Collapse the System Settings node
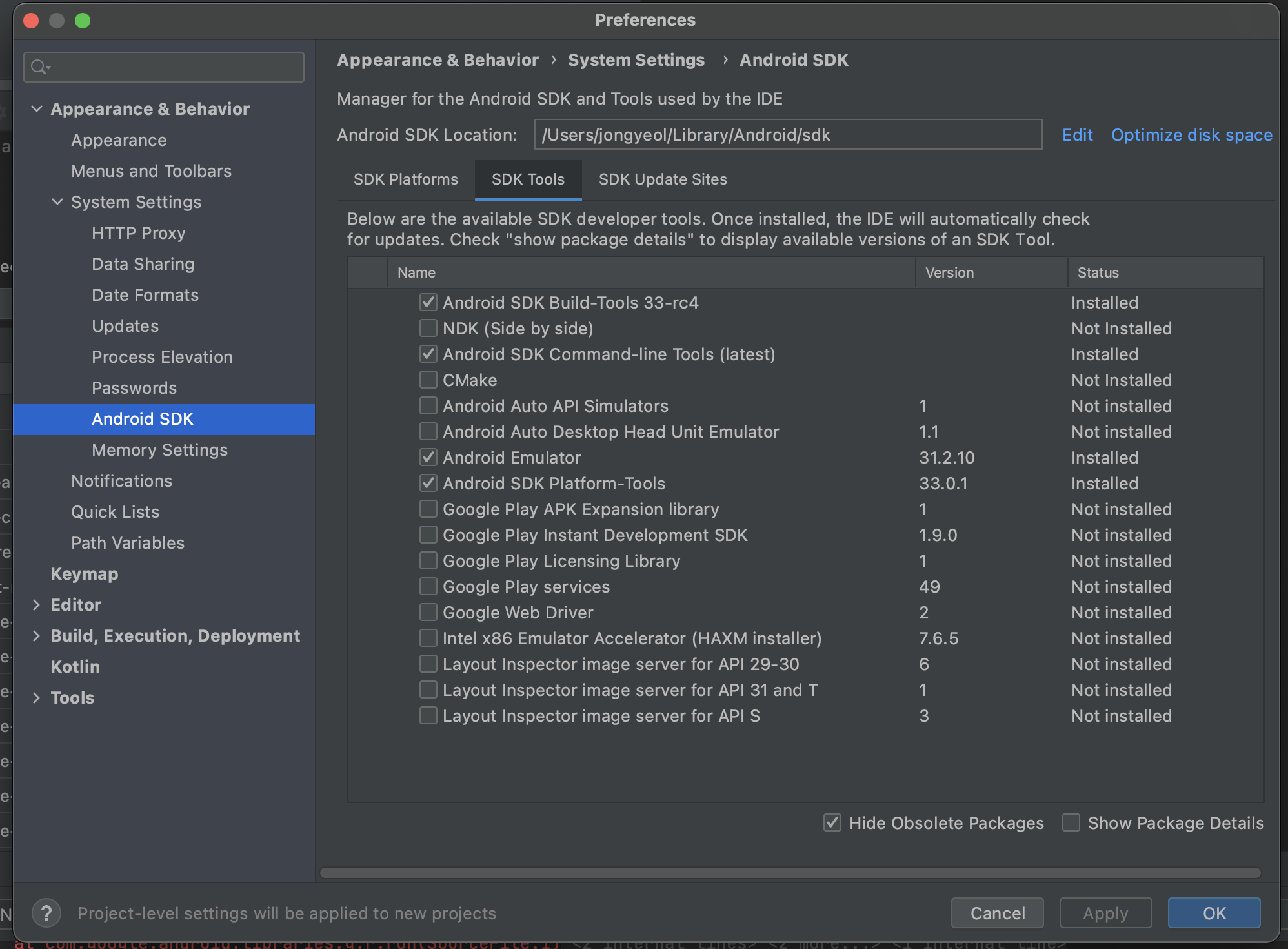 [x=57, y=202]
